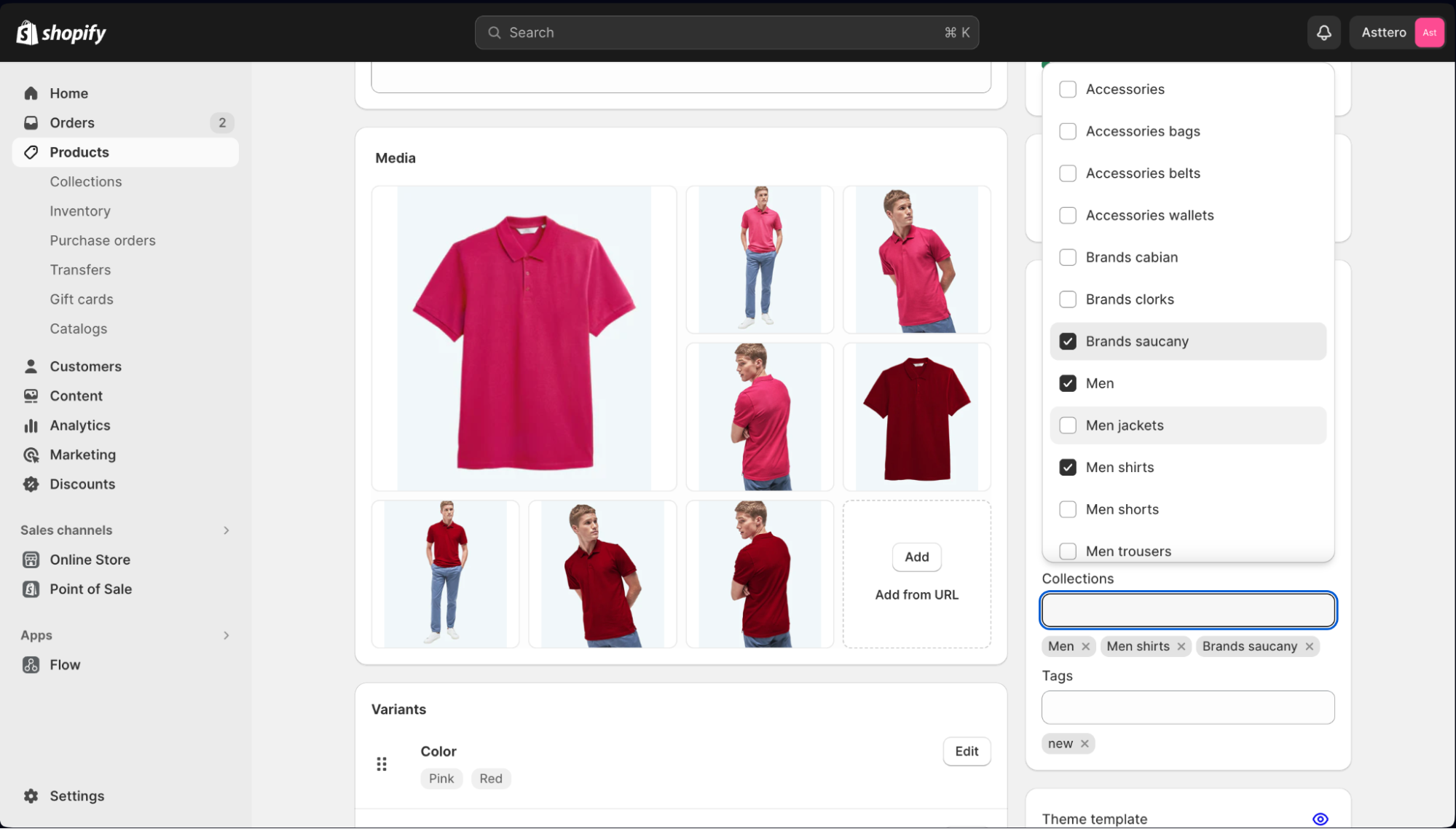Click the Color variant drag handle
The width and height of the screenshot is (1456, 829).
(382, 764)
